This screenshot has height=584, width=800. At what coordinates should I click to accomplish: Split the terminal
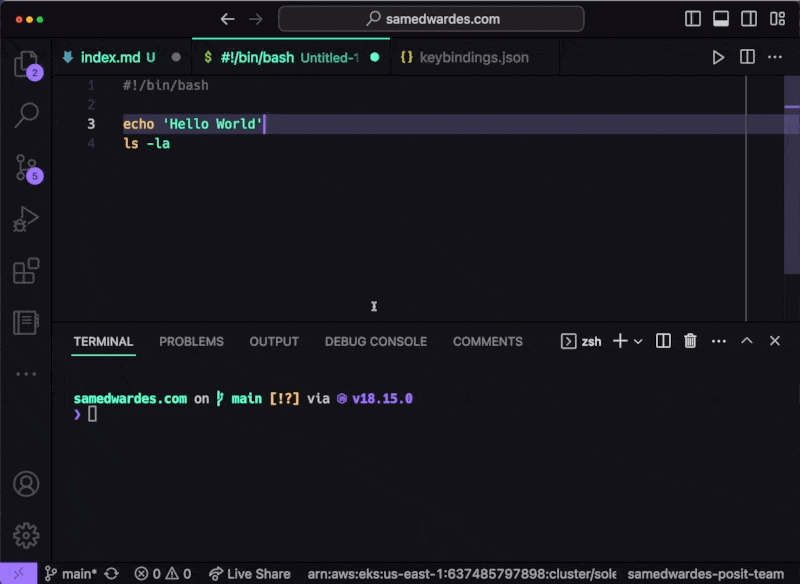tap(662, 341)
